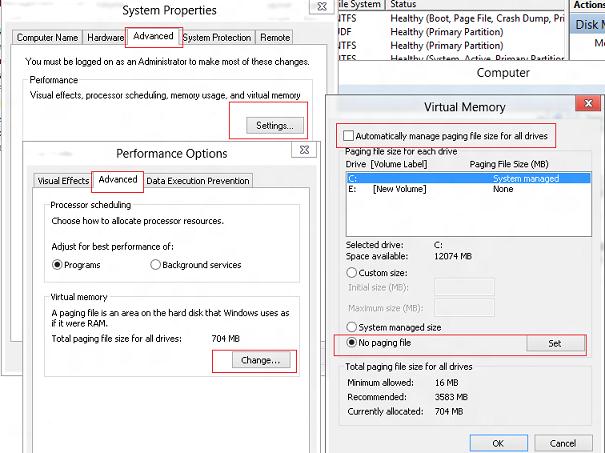Open the Computer Name tab
This screenshot has width=605, height=453.
(47, 37)
